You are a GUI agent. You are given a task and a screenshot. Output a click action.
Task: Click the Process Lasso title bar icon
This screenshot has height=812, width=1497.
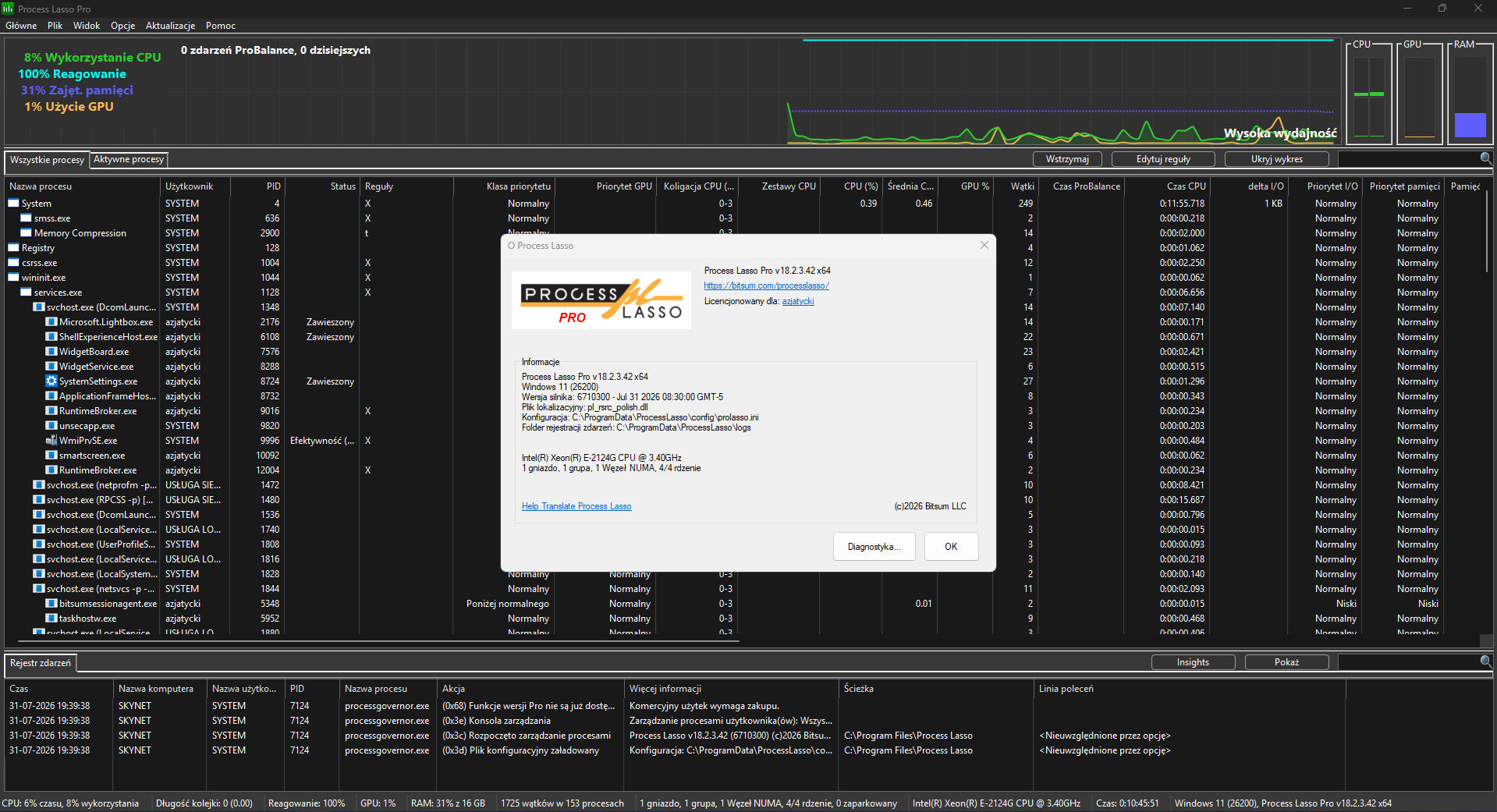click(8, 9)
